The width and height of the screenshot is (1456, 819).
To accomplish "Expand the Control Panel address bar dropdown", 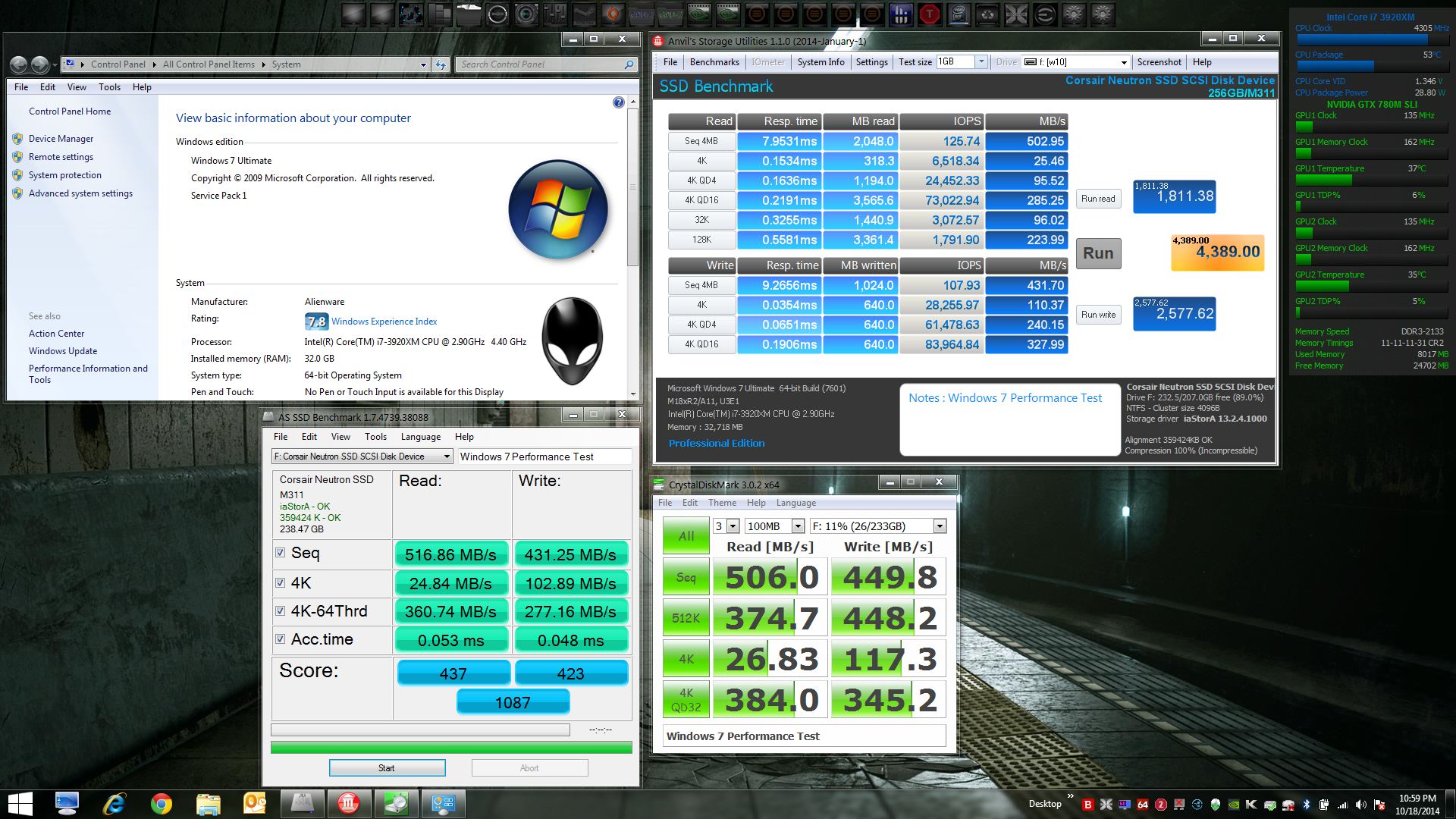I will 424,64.
